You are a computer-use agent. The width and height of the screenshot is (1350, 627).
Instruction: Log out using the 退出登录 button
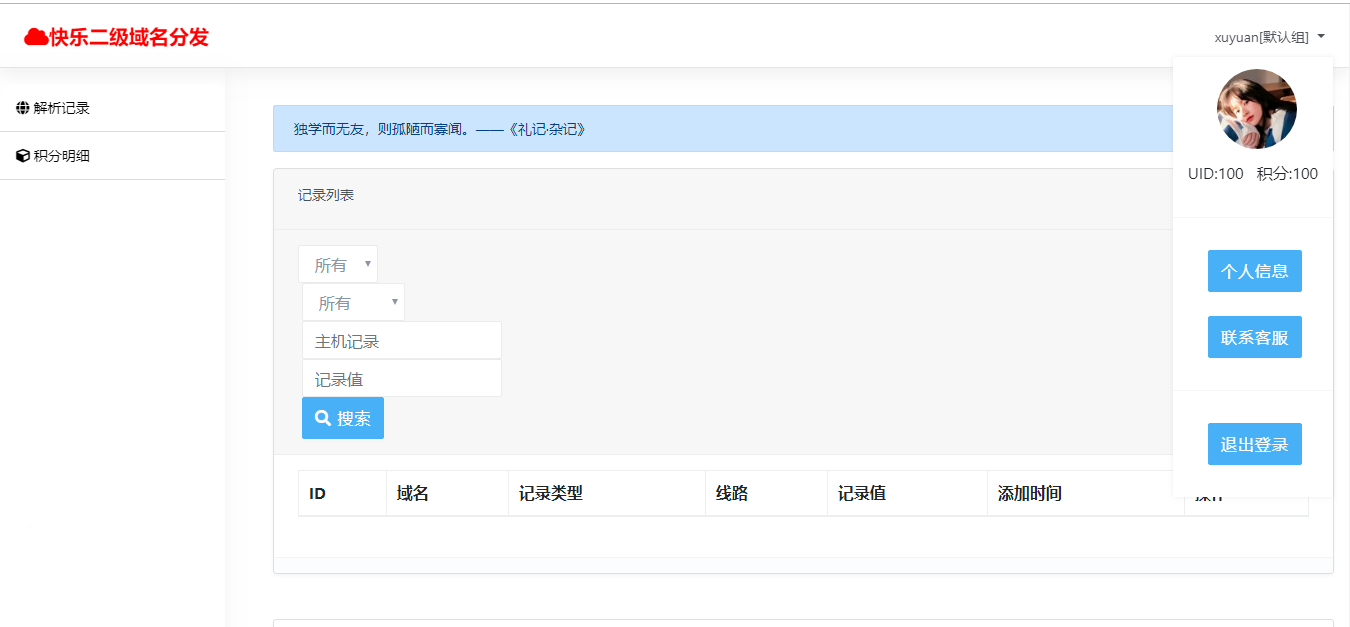[1254, 443]
